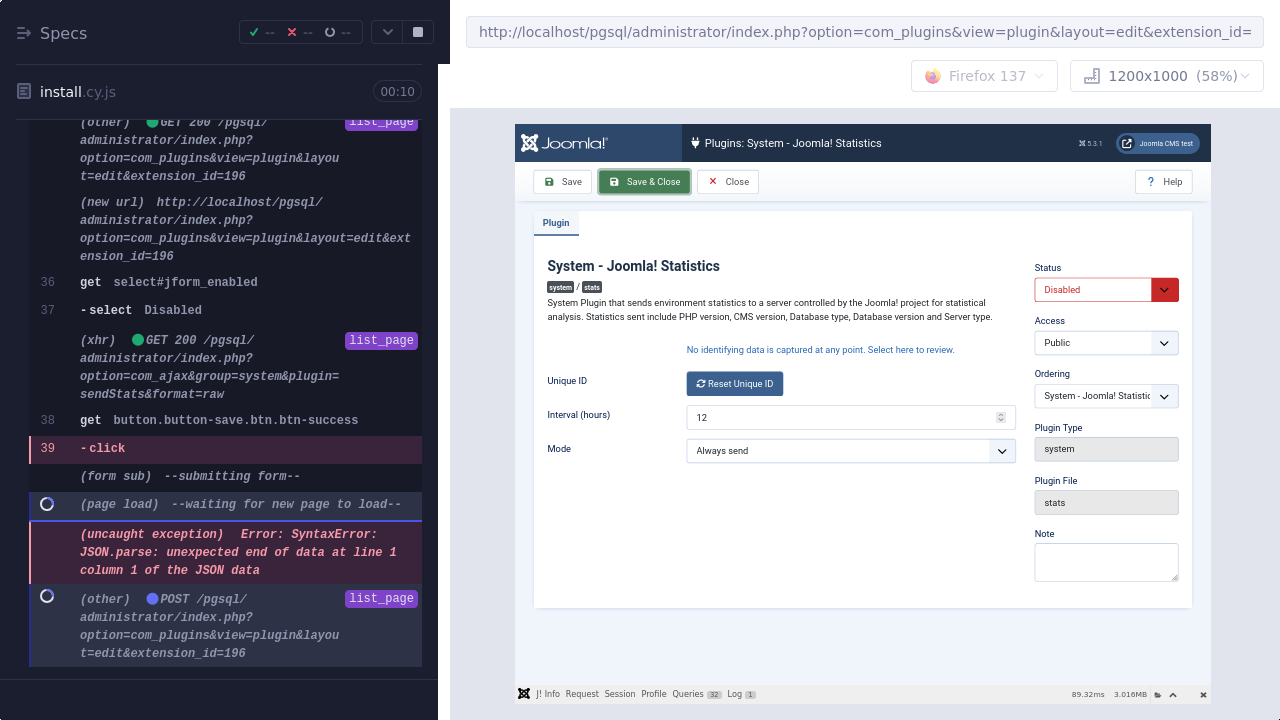Open the Status dropdown showing Disabled
The image size is (1280, 720).
(1106, 290)
